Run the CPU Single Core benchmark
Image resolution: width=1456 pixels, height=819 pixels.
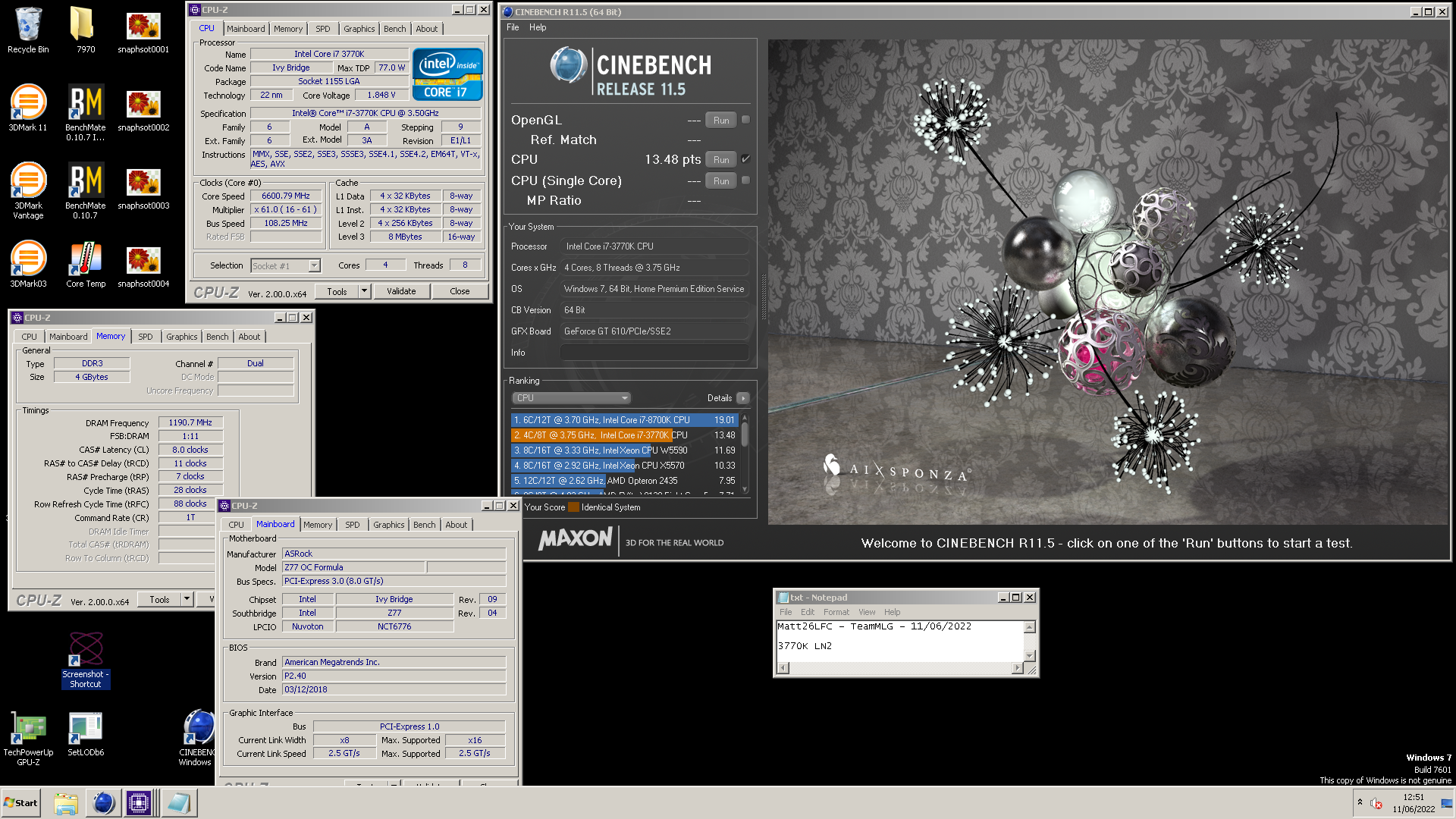point(721,180)
